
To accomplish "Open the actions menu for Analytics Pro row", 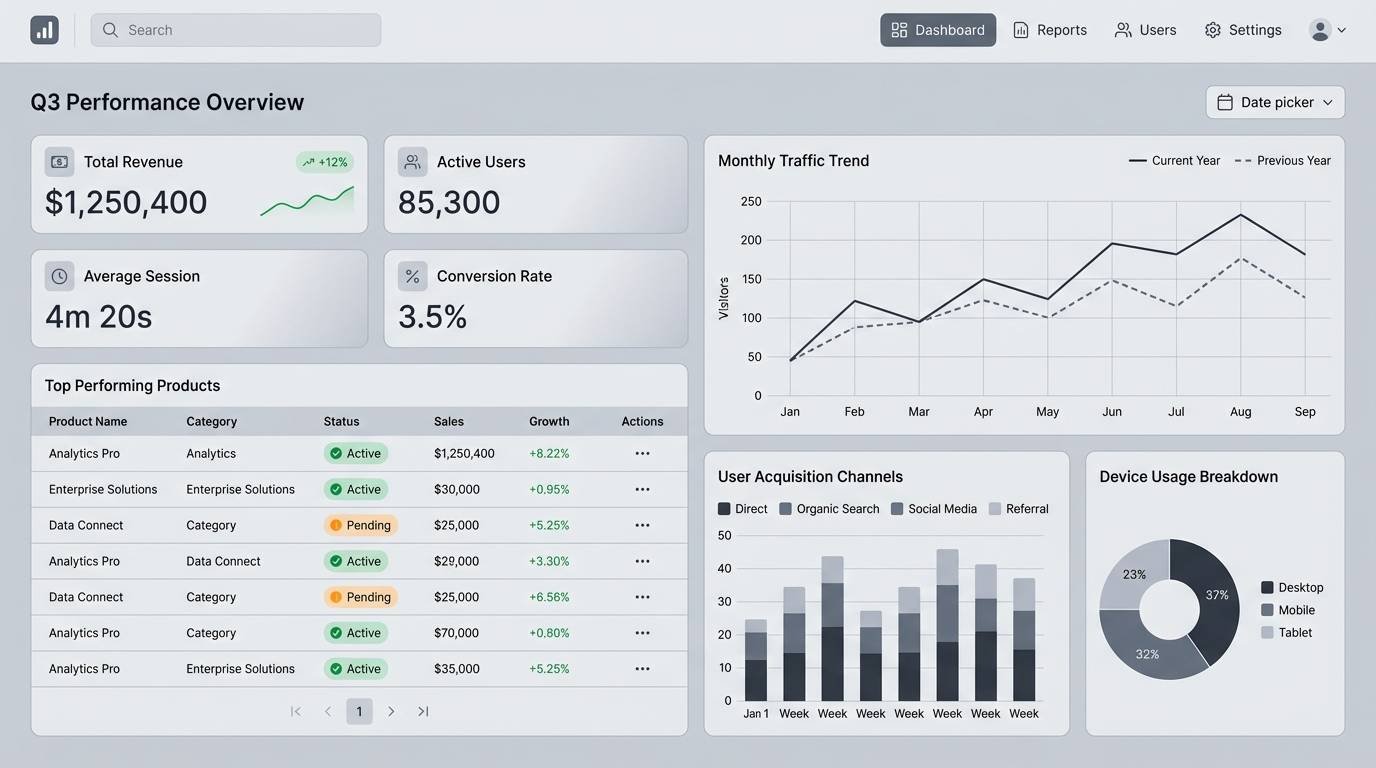I will 642,453.
